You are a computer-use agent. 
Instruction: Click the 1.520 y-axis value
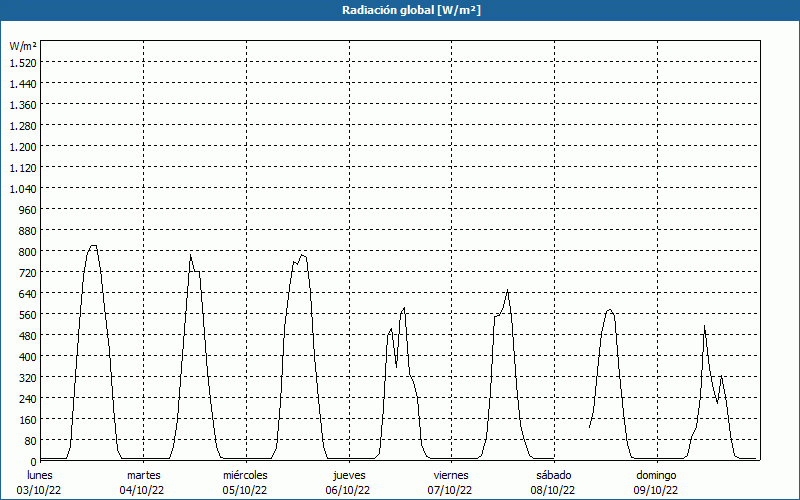(23, 62)
